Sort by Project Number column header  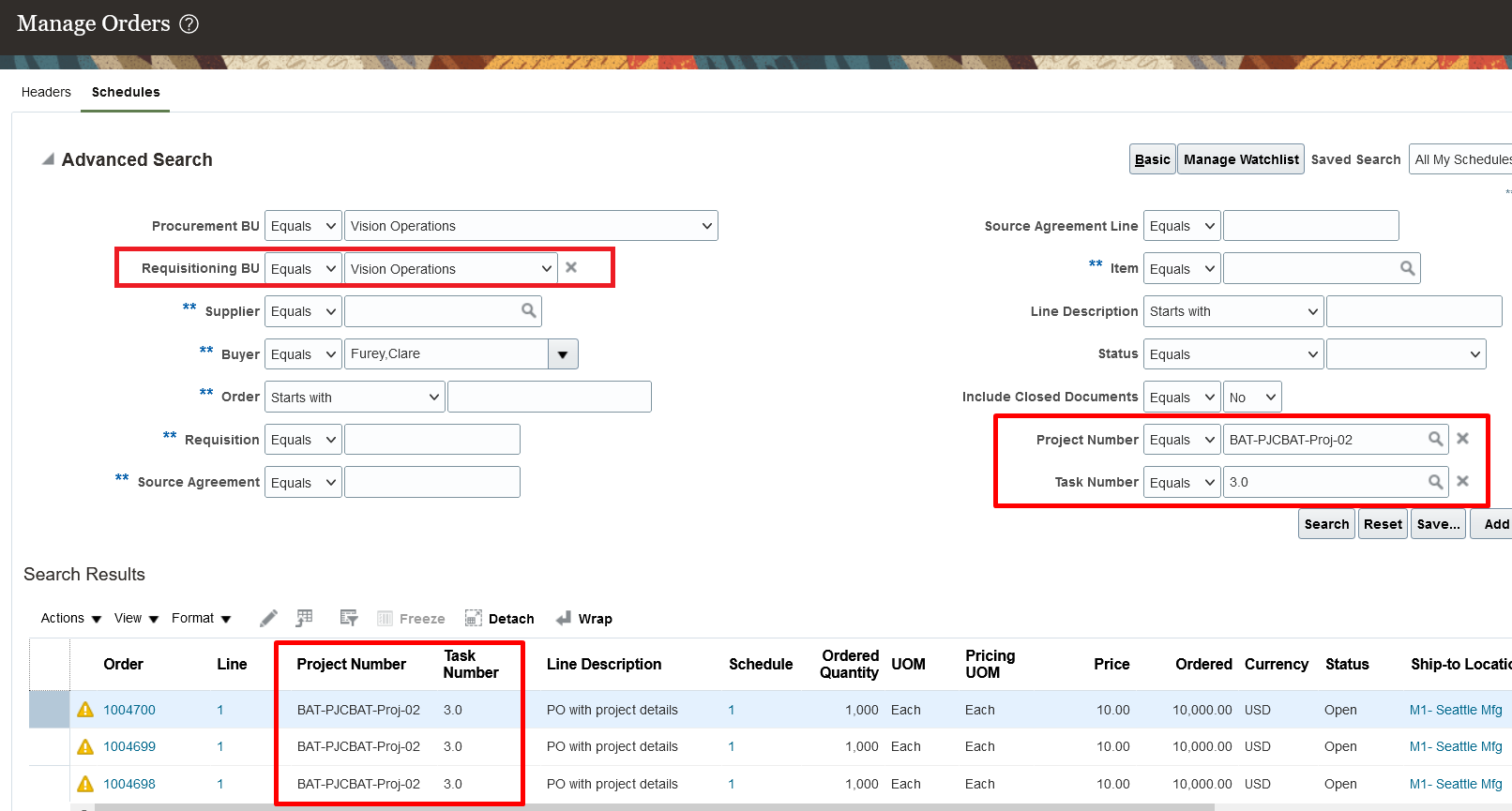pos(352,664)
